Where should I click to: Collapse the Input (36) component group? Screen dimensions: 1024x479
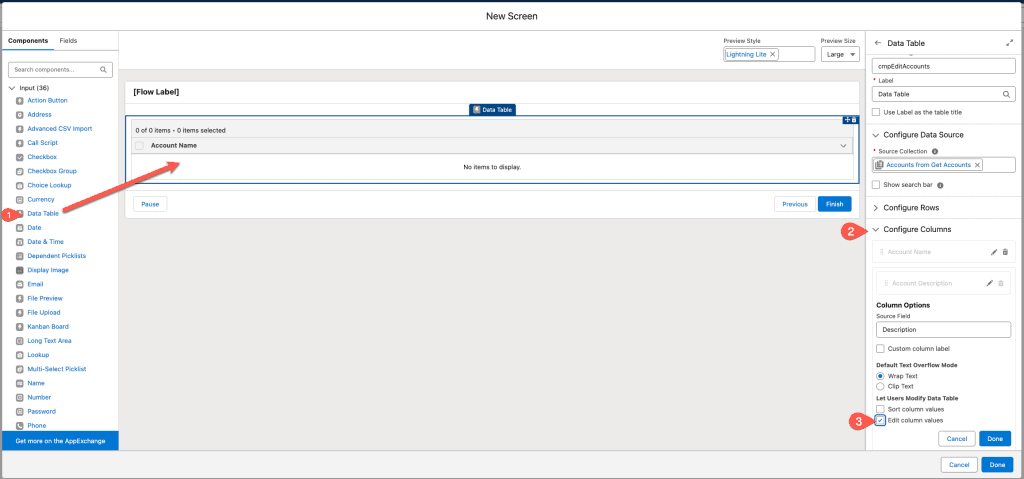12,88
